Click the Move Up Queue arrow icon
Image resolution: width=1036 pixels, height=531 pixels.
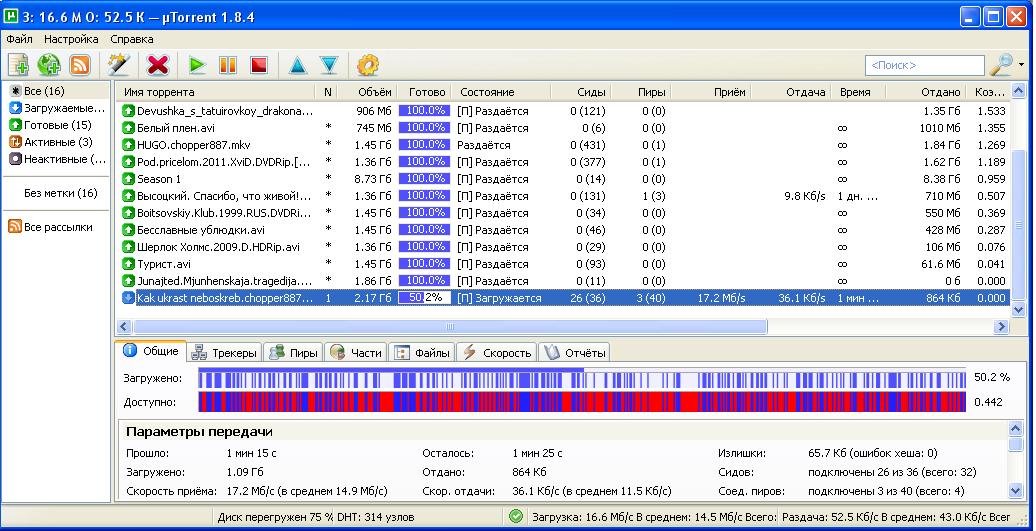coord(298,65)
